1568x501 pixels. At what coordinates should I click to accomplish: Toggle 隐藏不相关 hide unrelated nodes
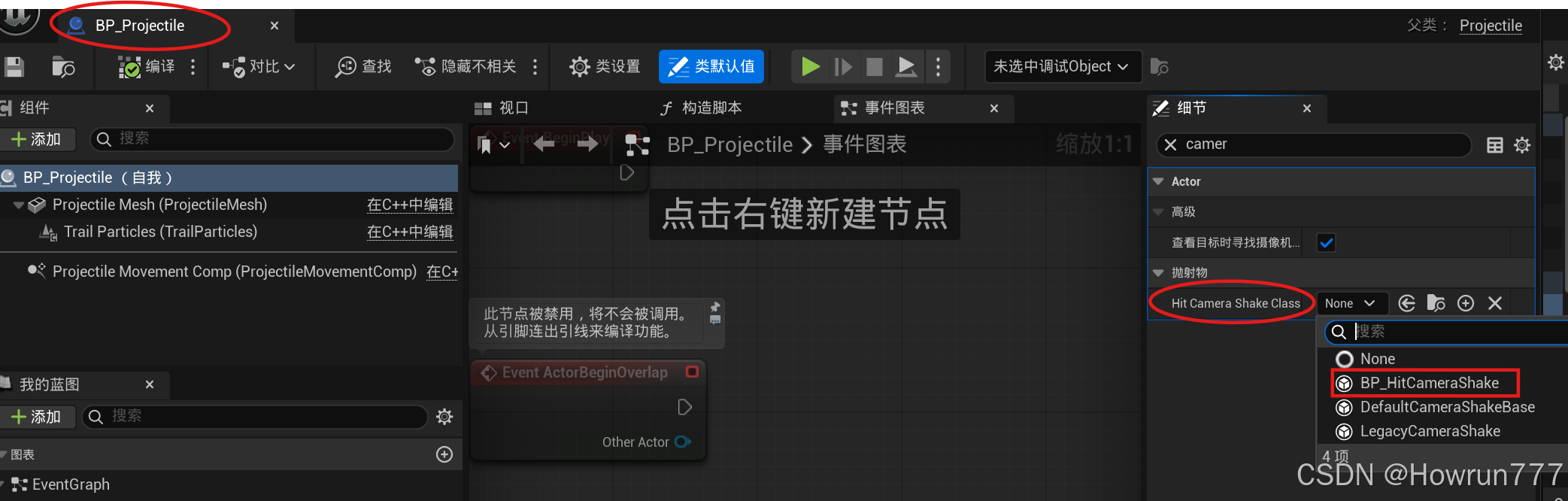click(466, 67)
